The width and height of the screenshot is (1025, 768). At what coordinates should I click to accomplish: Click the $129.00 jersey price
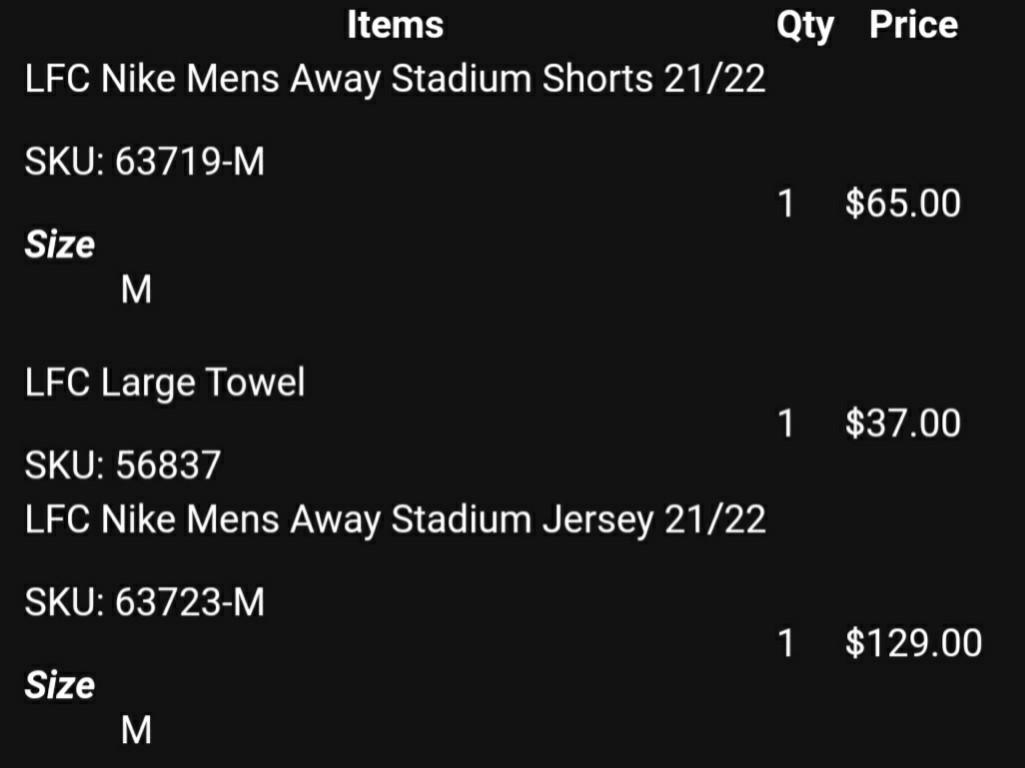pyautogui.click(x=913, y=643)
